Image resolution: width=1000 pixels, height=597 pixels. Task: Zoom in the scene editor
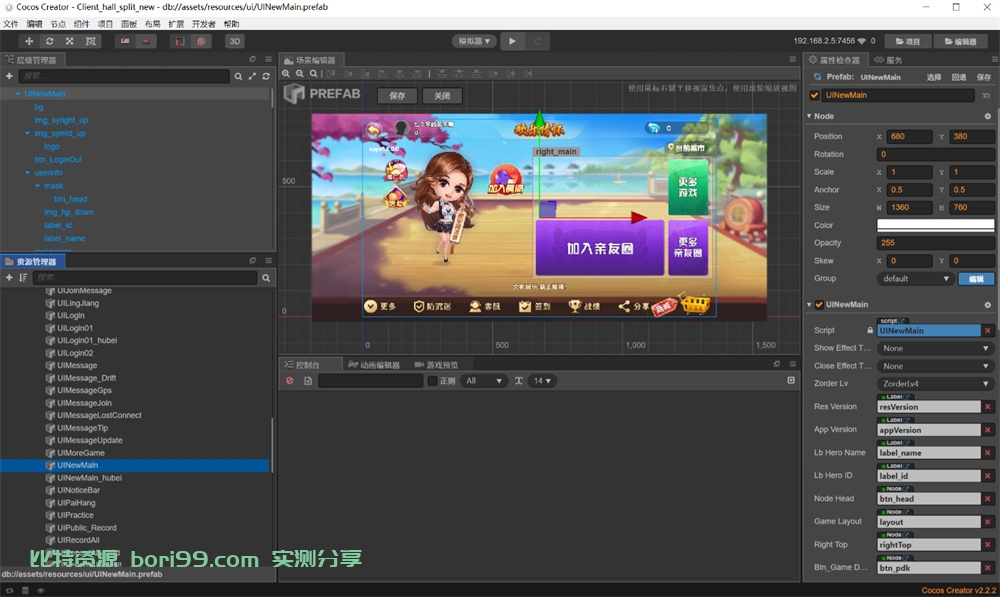point(286,74)
